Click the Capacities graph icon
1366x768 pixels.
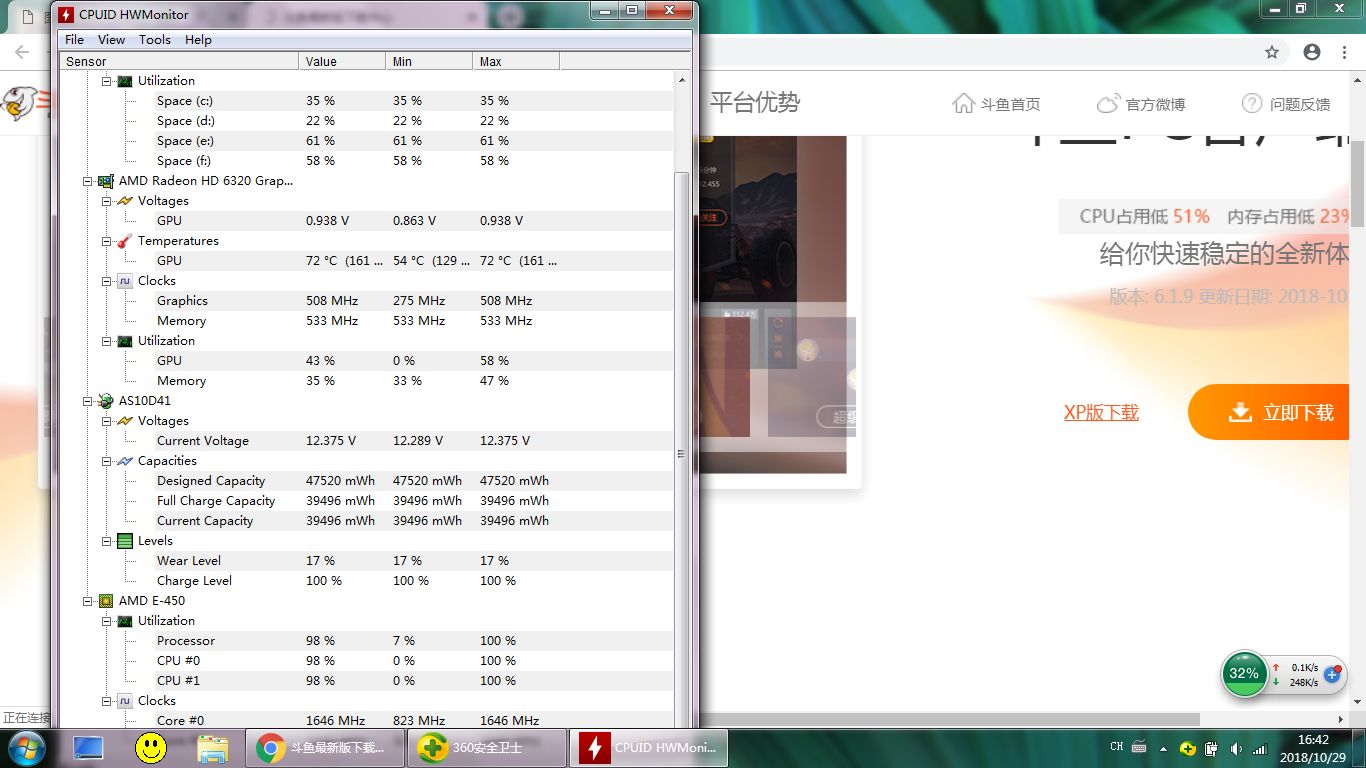click(125, 461)
